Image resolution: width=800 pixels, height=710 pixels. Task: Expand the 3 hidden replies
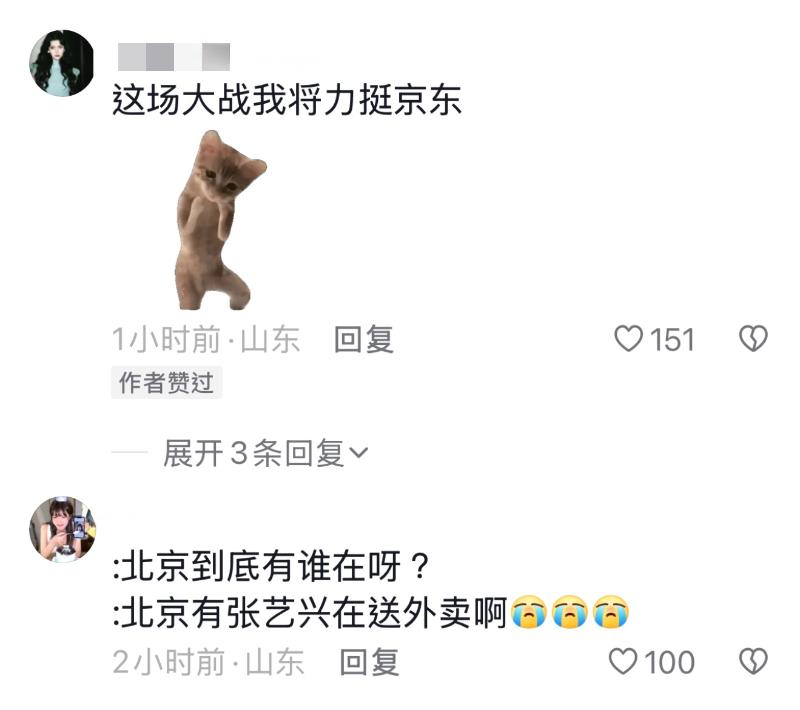(x=264, y=452)
